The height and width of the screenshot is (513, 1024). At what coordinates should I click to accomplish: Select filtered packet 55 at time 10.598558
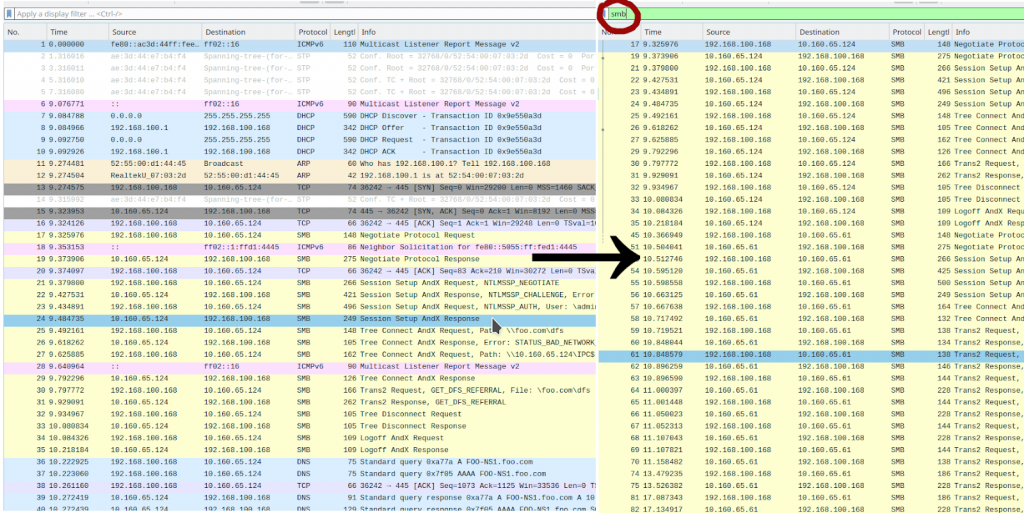point(812,283)
